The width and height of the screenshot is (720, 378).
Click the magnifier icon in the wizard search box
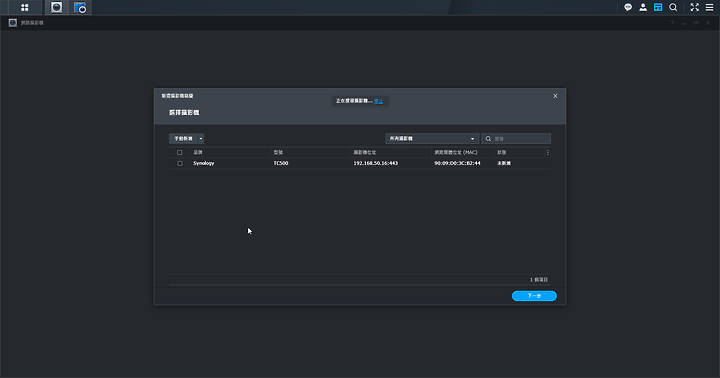tap(488, 139)
